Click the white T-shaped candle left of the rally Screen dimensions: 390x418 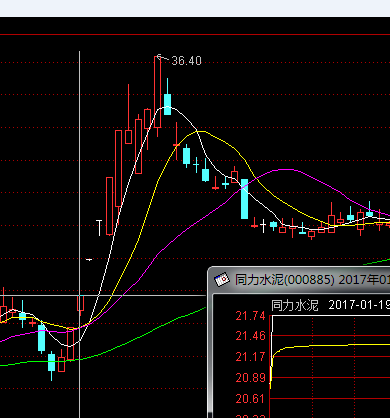(x=99, y=228)
